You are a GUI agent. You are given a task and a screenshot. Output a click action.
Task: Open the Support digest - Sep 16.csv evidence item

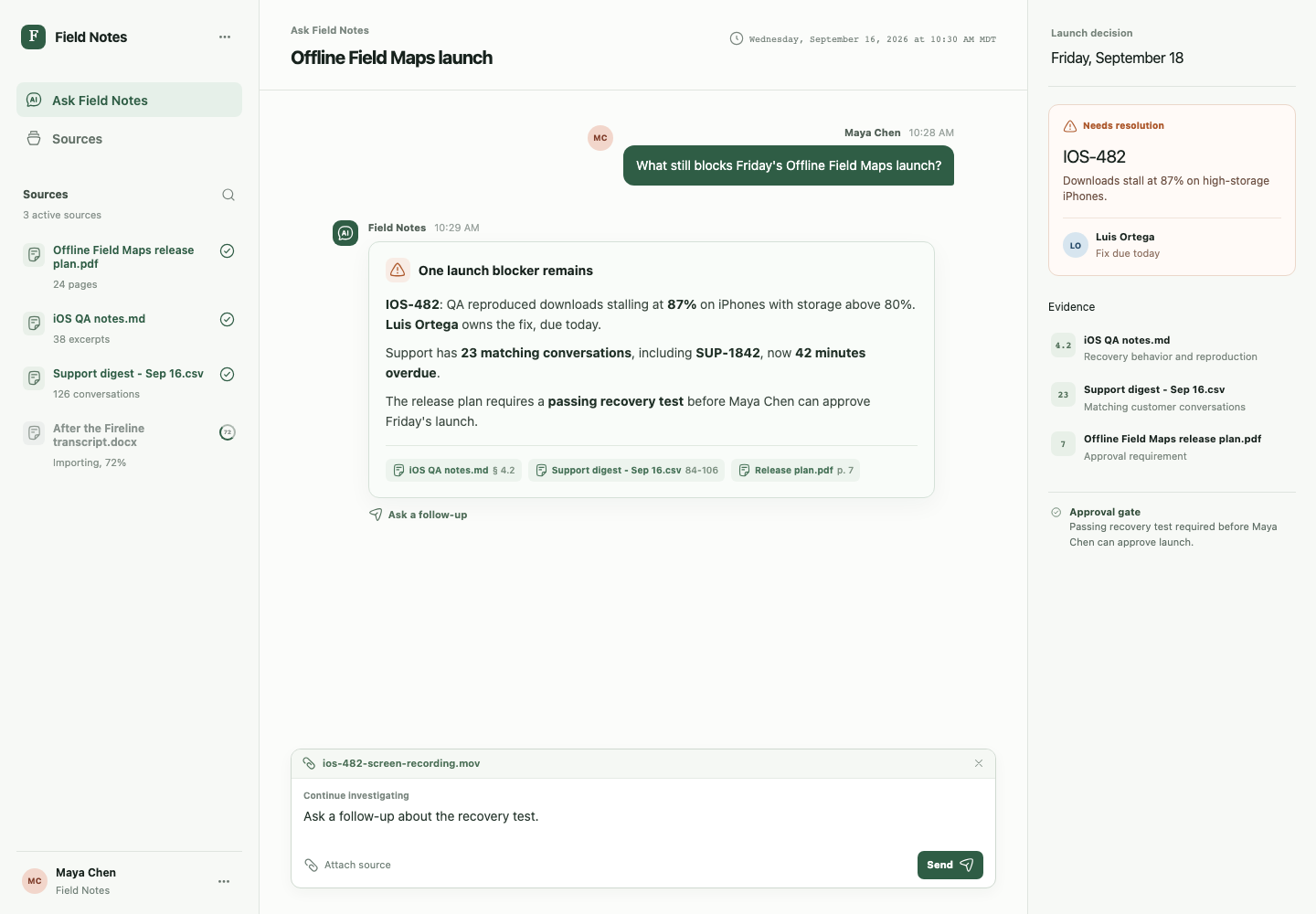point(1172,398)
